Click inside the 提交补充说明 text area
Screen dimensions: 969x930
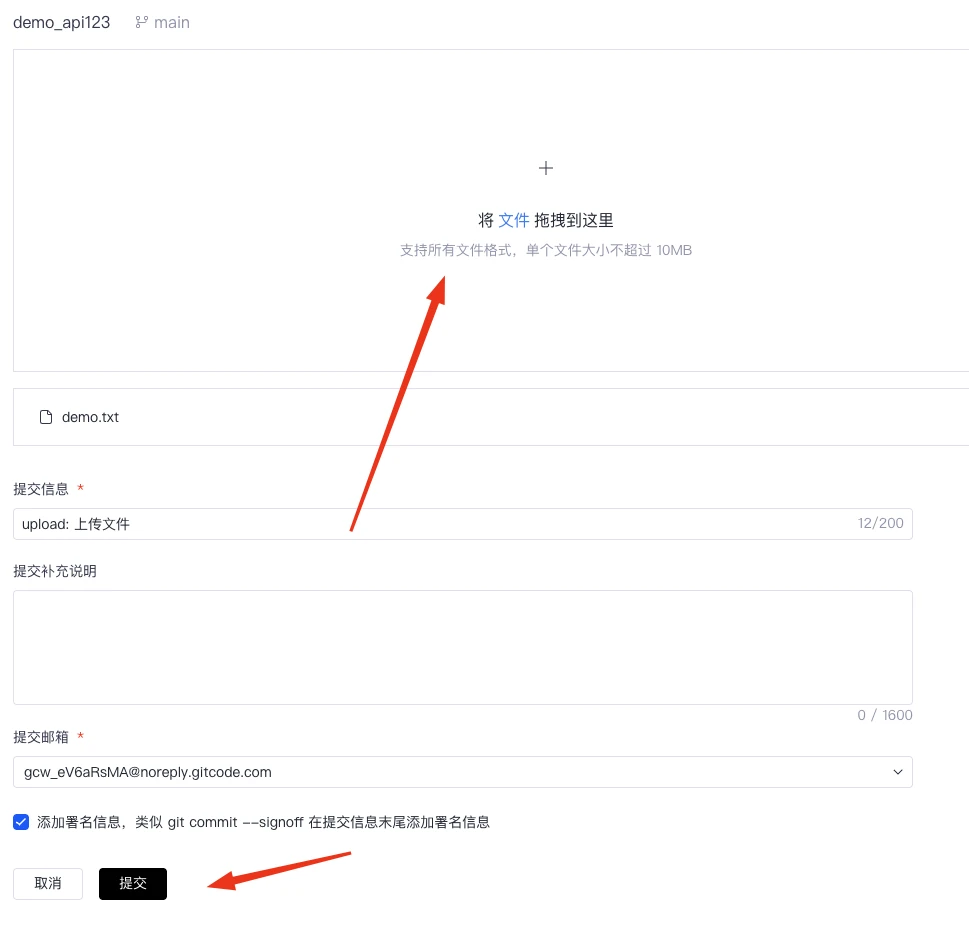(x=462, y=647)
